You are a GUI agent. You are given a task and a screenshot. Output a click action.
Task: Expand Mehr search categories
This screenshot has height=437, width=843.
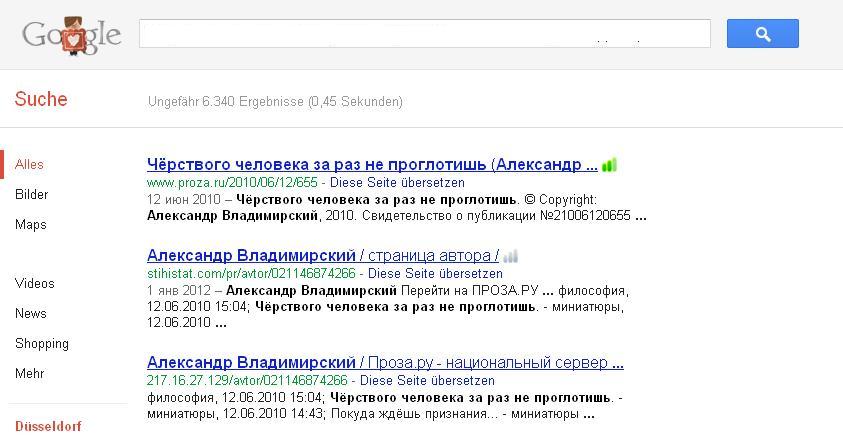point(29,373)
